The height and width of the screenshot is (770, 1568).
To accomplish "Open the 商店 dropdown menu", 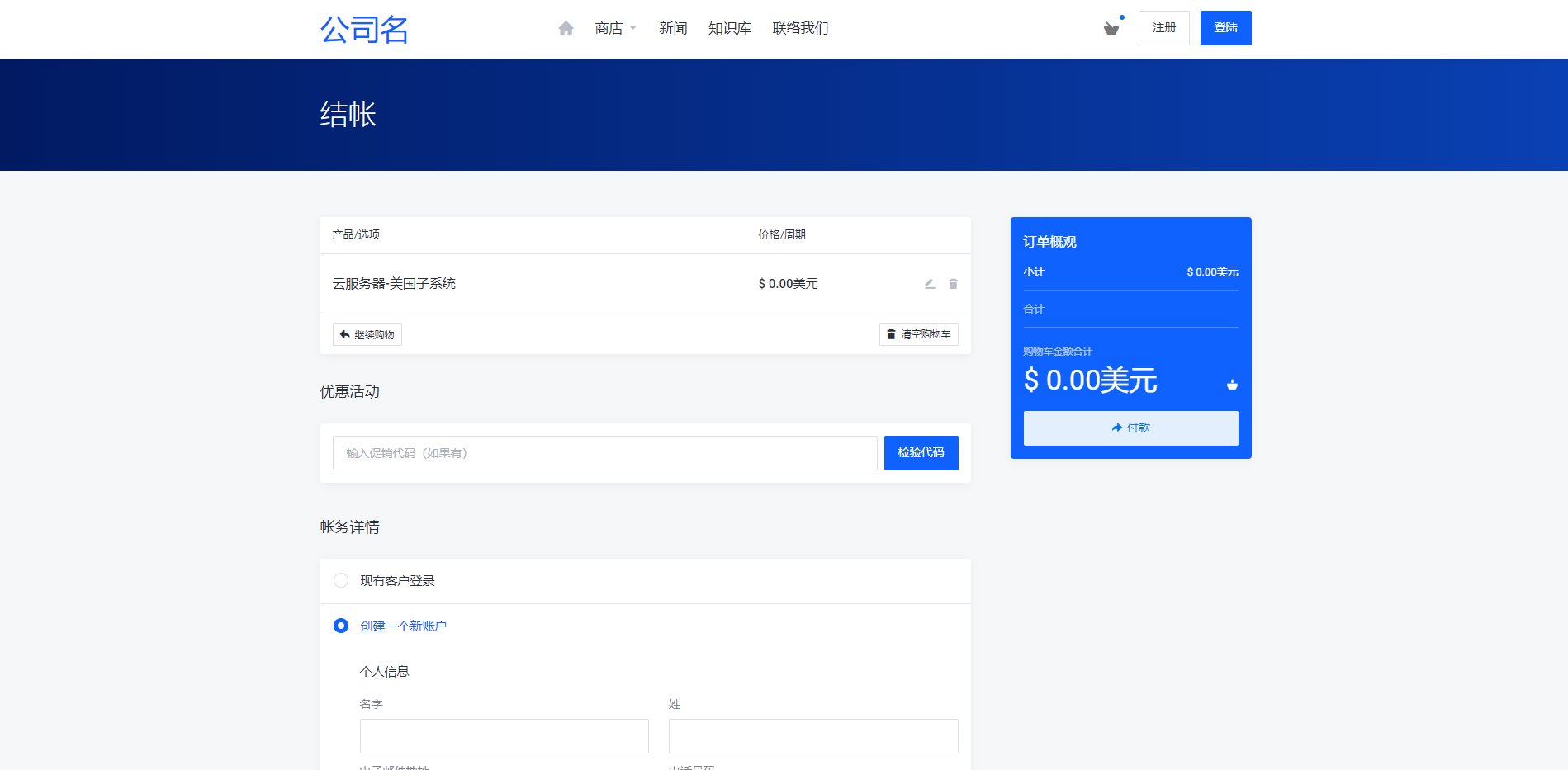I will click(x=607, y=27).
